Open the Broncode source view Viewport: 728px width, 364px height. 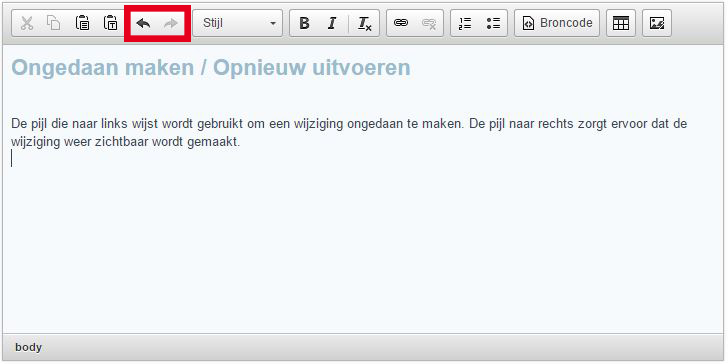557,23
